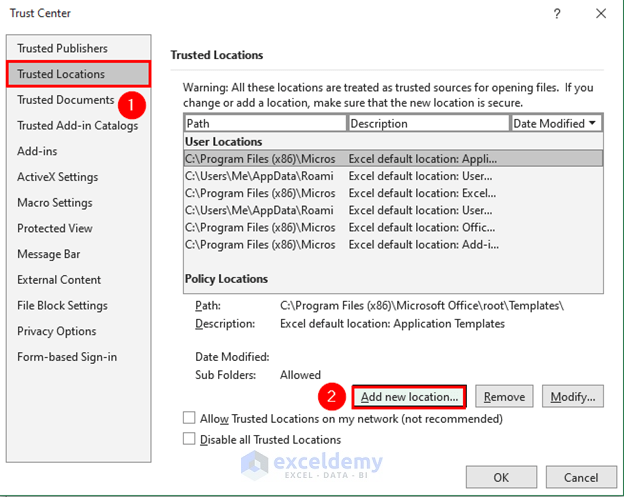View Privacy Options
This screenshot has width=624, height=497.
78,331
